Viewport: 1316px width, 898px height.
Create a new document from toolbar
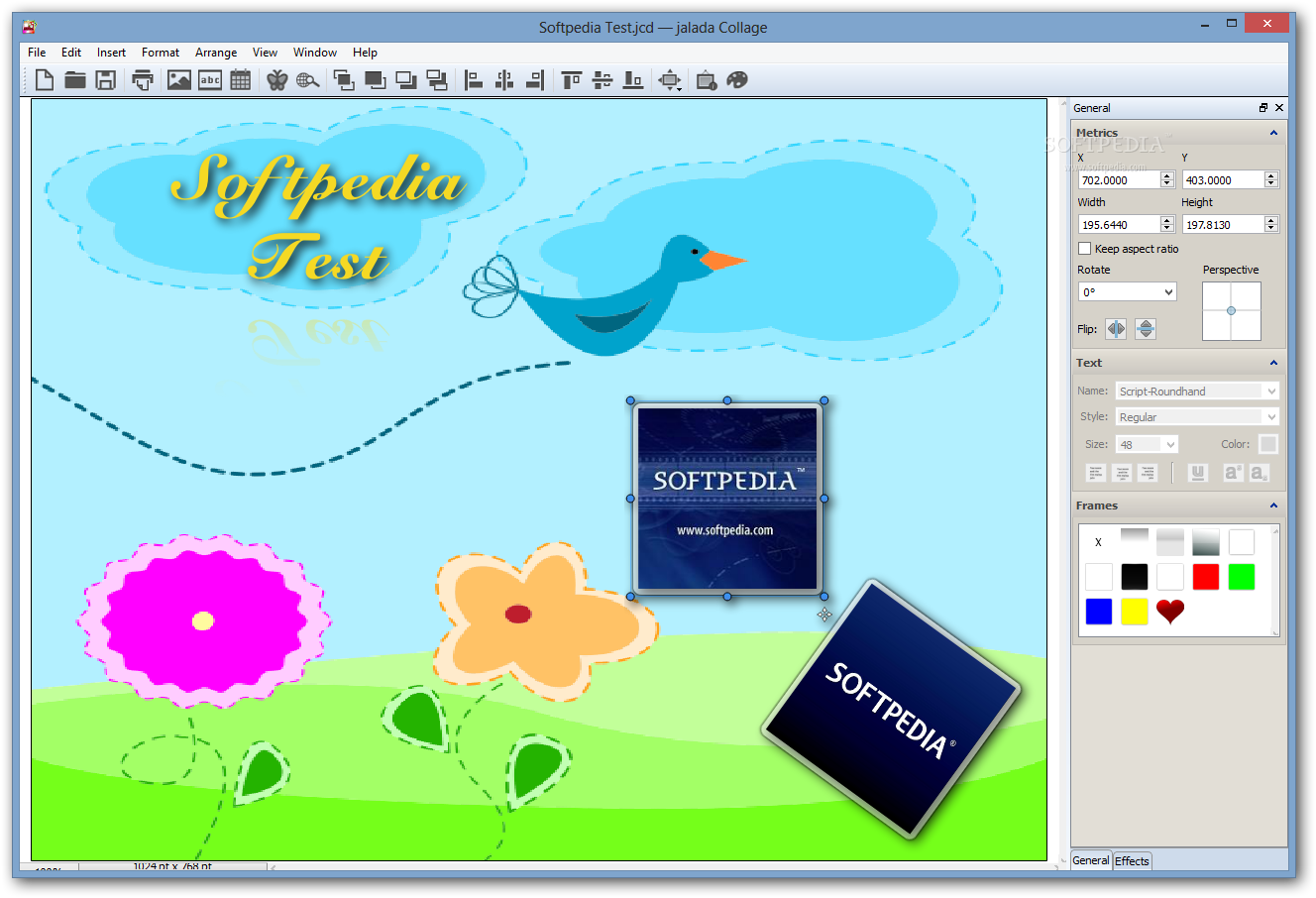[x=45, y=80]
